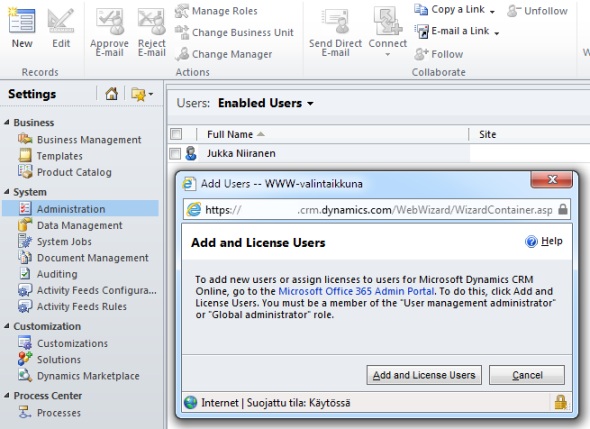The height and width of the screenshot is (429, 590).
Task: Go to the Settings home icon
Action: click(x=111, y=94)
